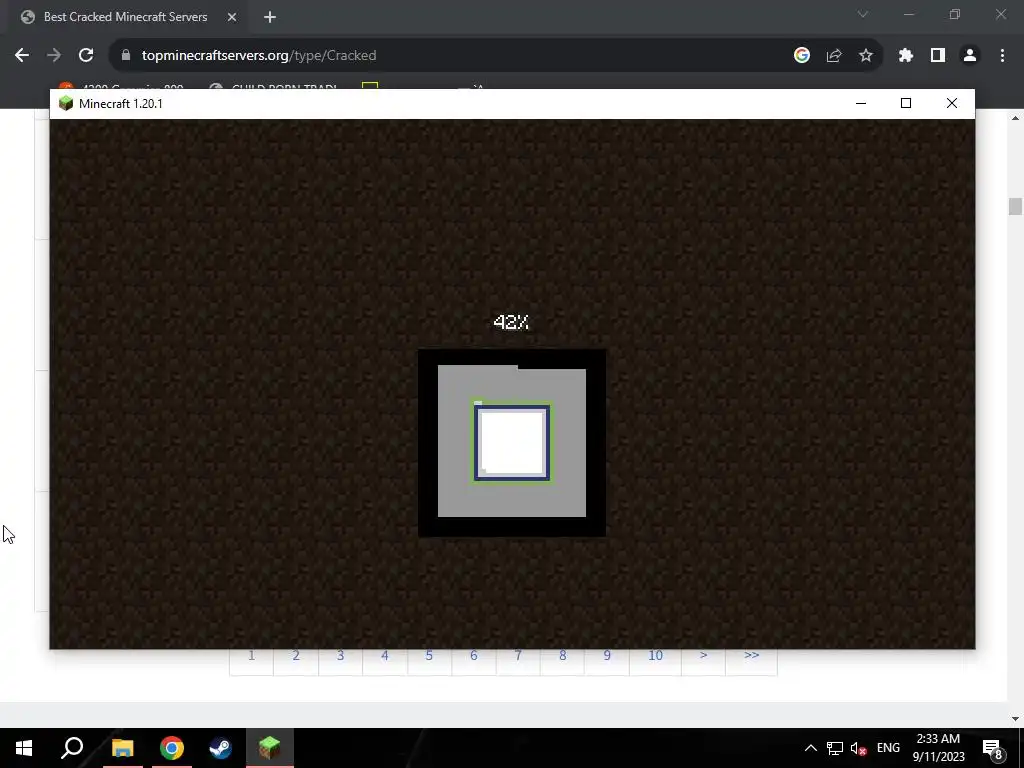
Task: Change the ENG input language
Action: pos(888,748)
